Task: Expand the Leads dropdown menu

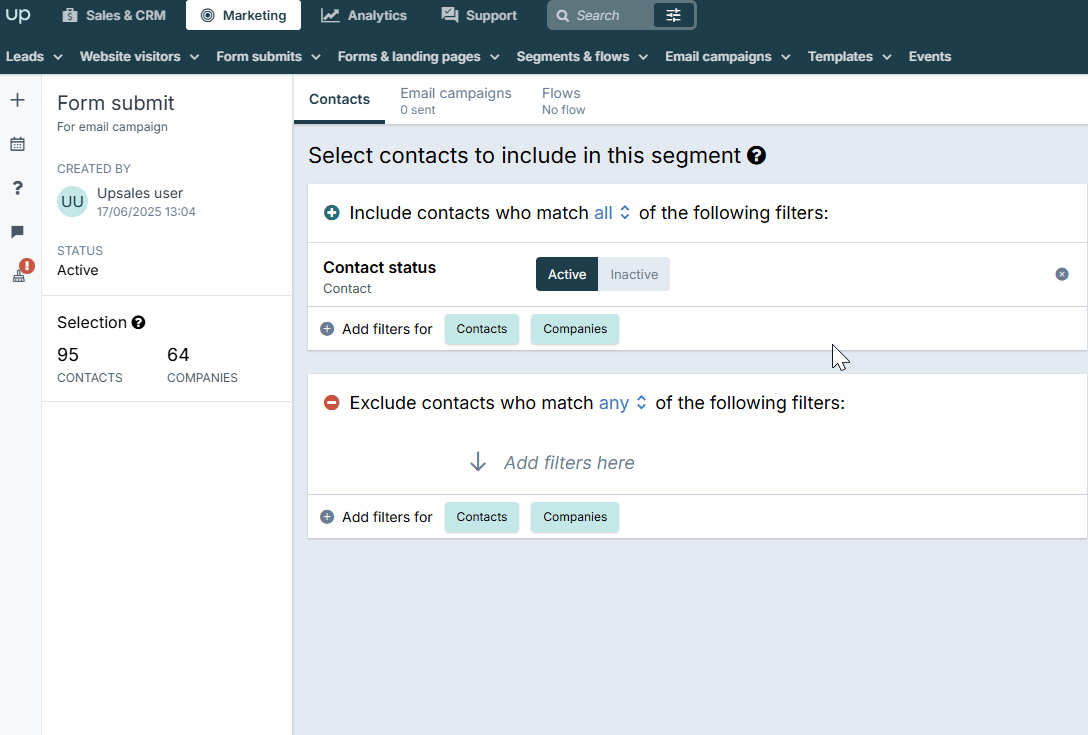Action: tap(34, 56)
